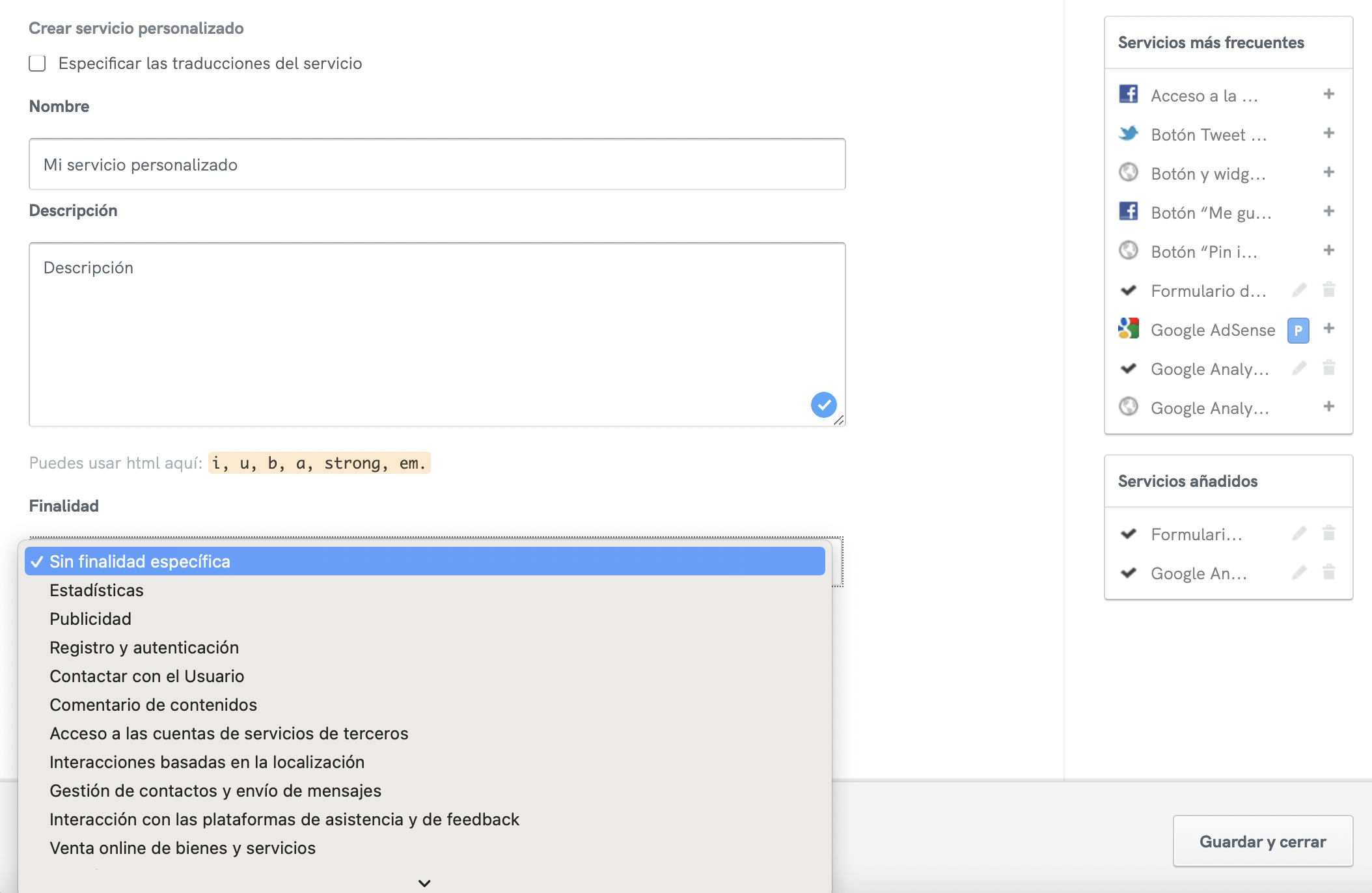Viewport: 1372px width, 893px height.
Task: Select 'Sin finalidad específica' option in the dropdown
Action: pos(140,561)
